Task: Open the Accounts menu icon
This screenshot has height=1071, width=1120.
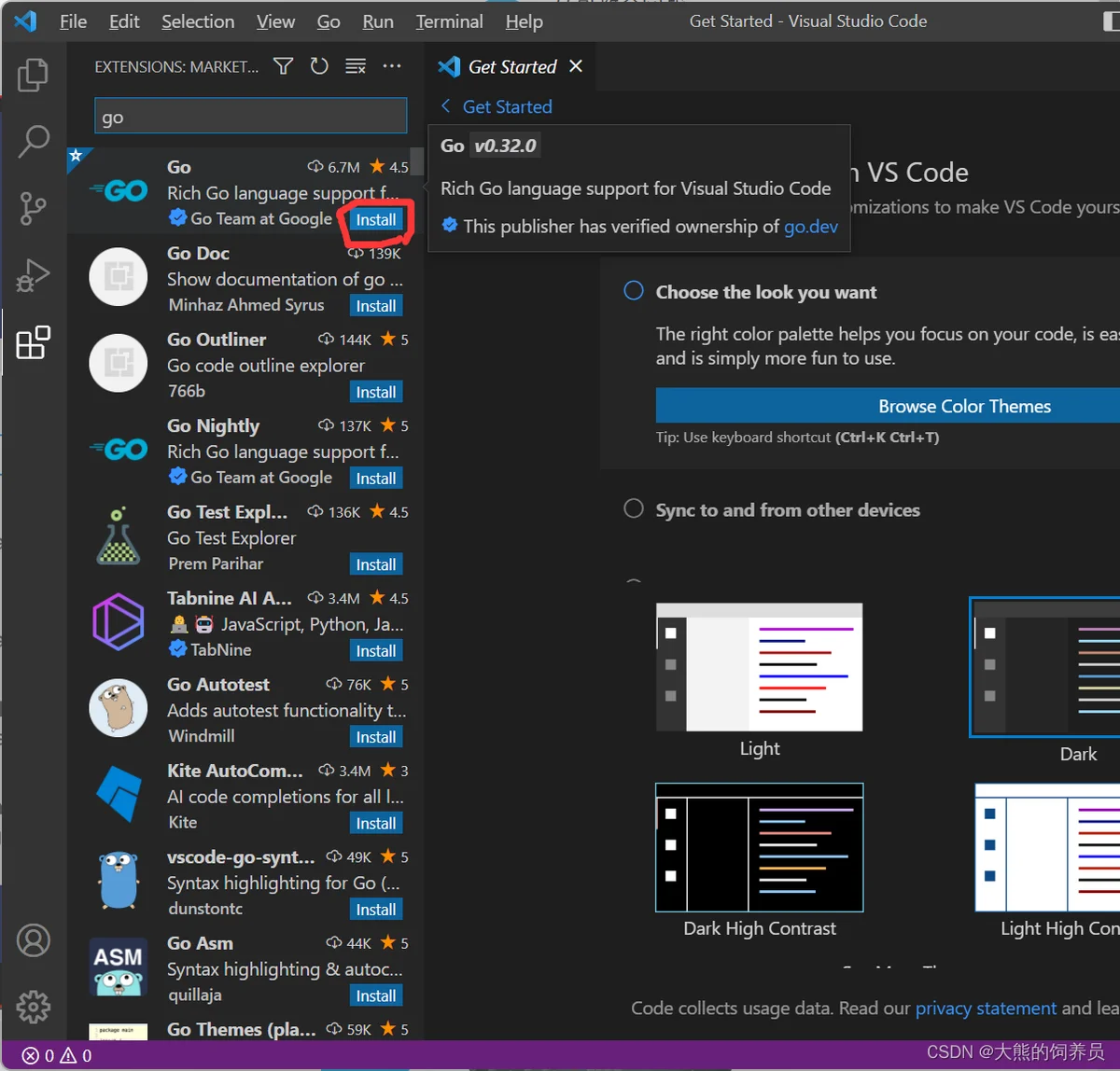Action: point(34,940)
